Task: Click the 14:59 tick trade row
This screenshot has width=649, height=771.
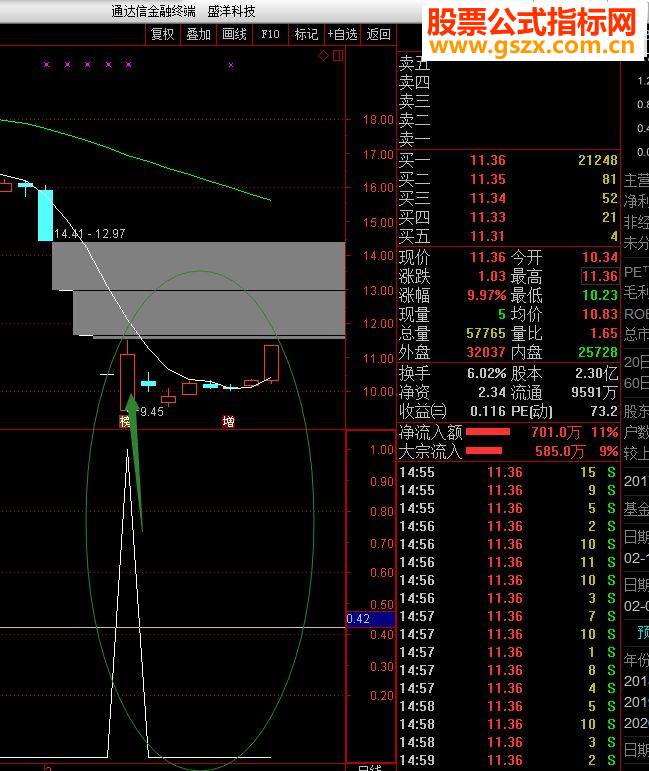Action: pyautogui.click(x=508, y=760)
